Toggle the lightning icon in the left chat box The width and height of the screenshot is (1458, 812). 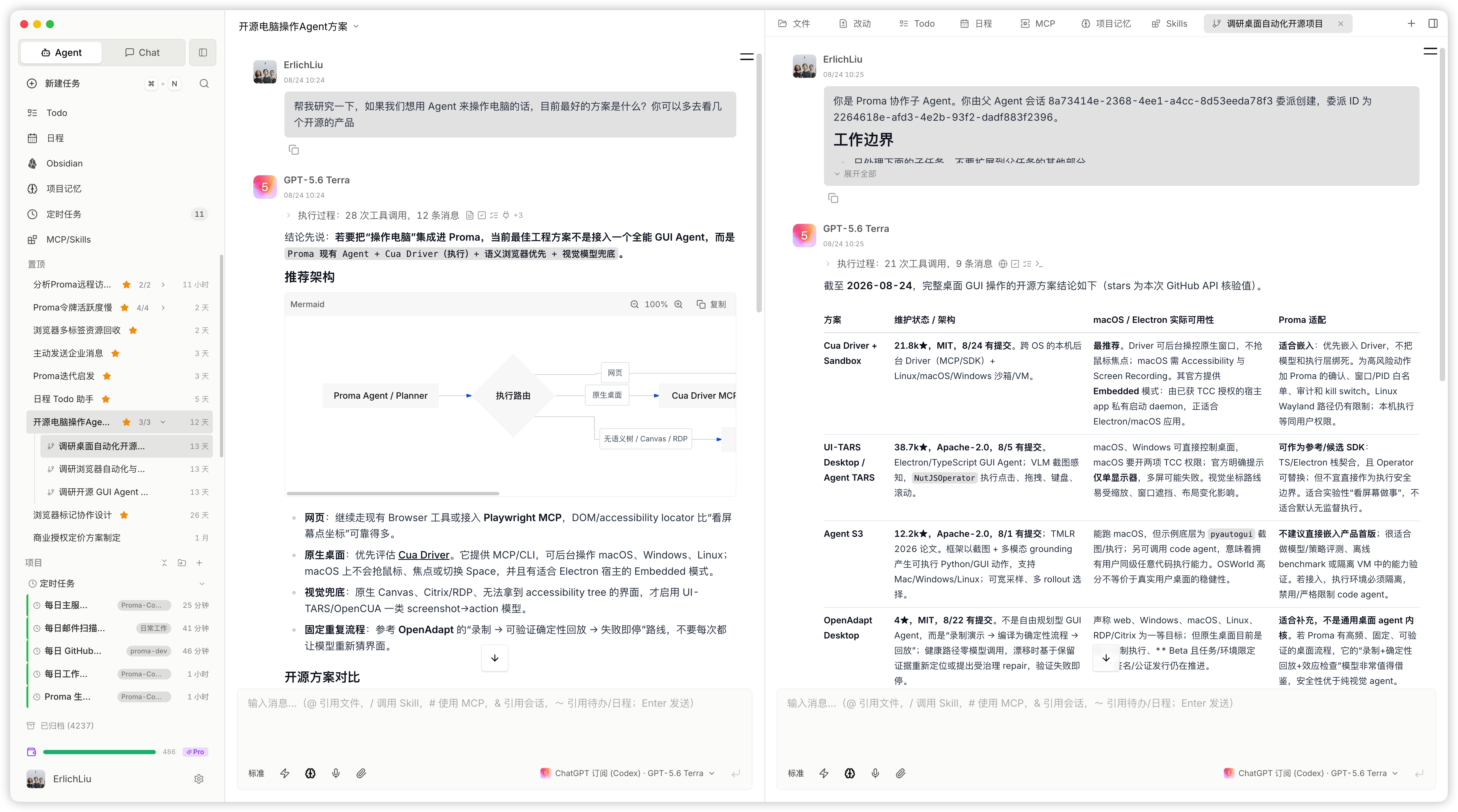click(x=285, y=773)
